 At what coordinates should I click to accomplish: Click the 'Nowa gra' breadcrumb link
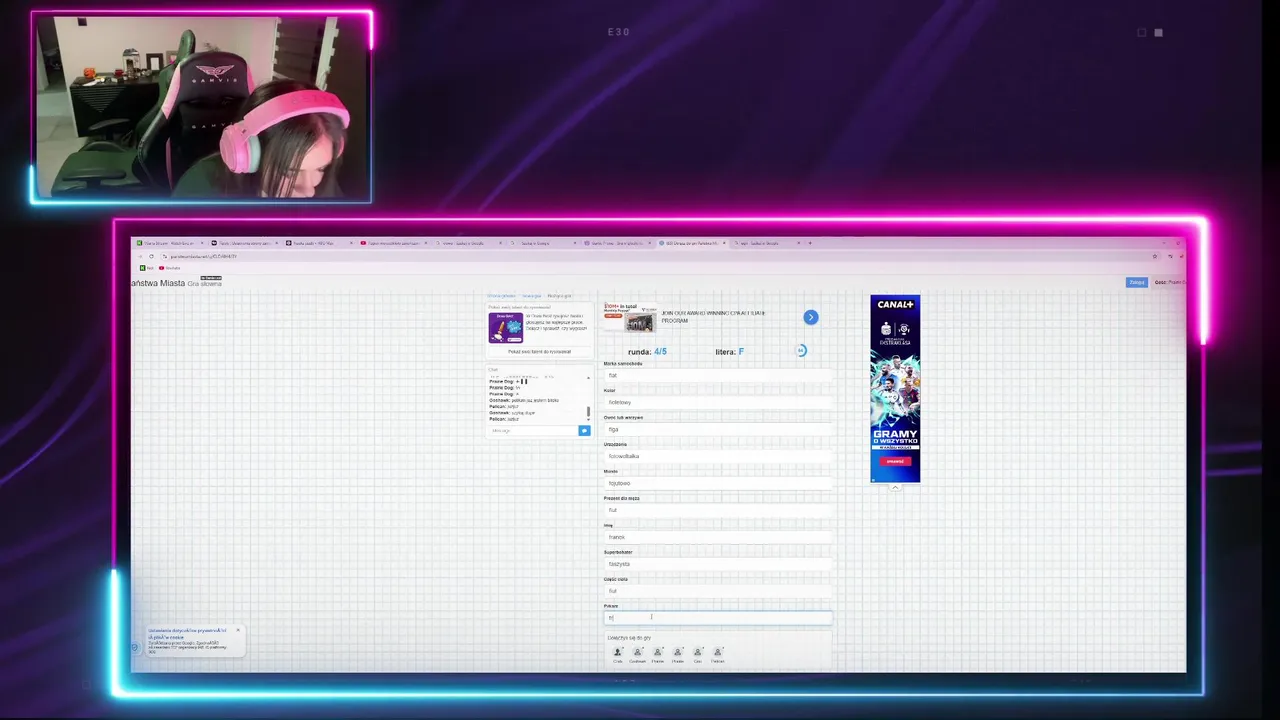tap(531, 296)
